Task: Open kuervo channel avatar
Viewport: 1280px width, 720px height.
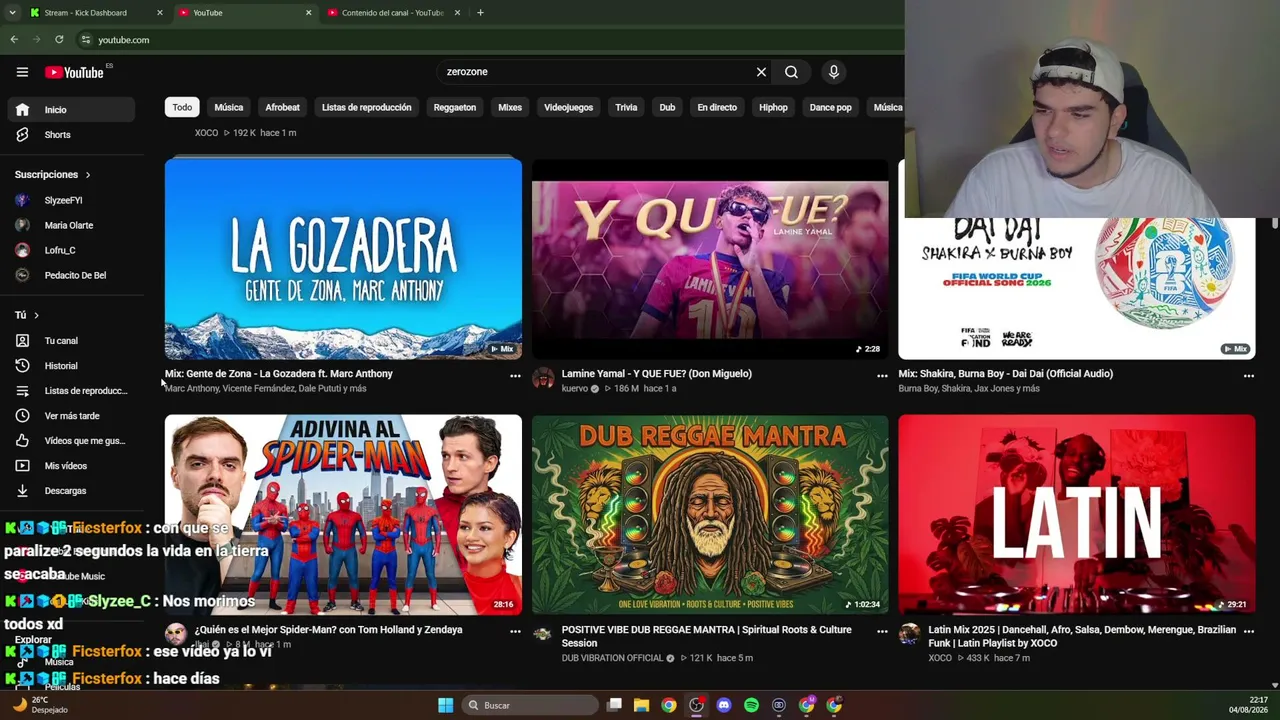Action: point(543,379)
